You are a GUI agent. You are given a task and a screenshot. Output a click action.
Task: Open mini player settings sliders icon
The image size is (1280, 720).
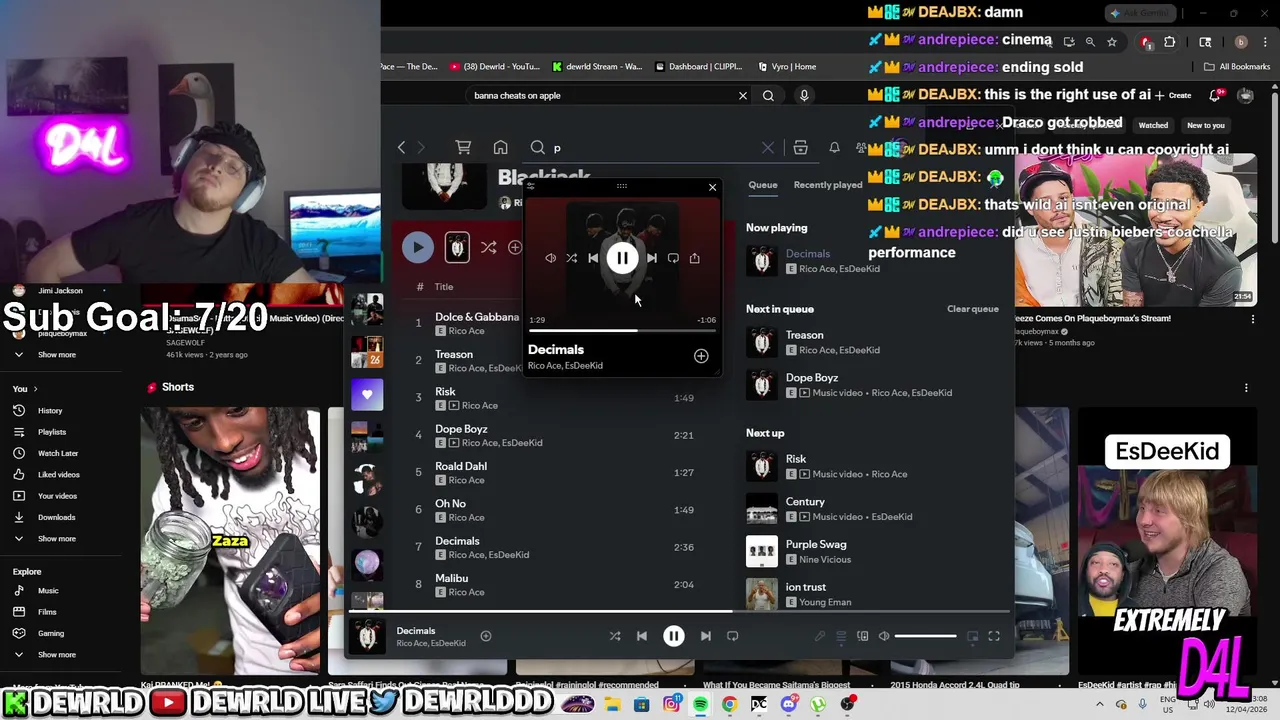point(531,186)
